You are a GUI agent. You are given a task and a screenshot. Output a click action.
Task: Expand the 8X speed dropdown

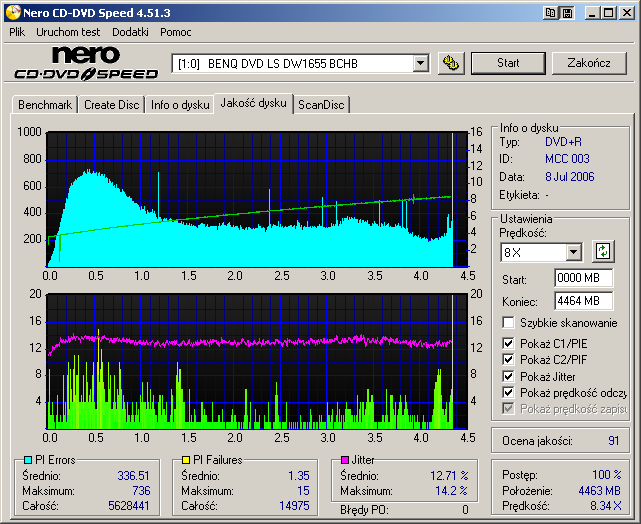574,252
